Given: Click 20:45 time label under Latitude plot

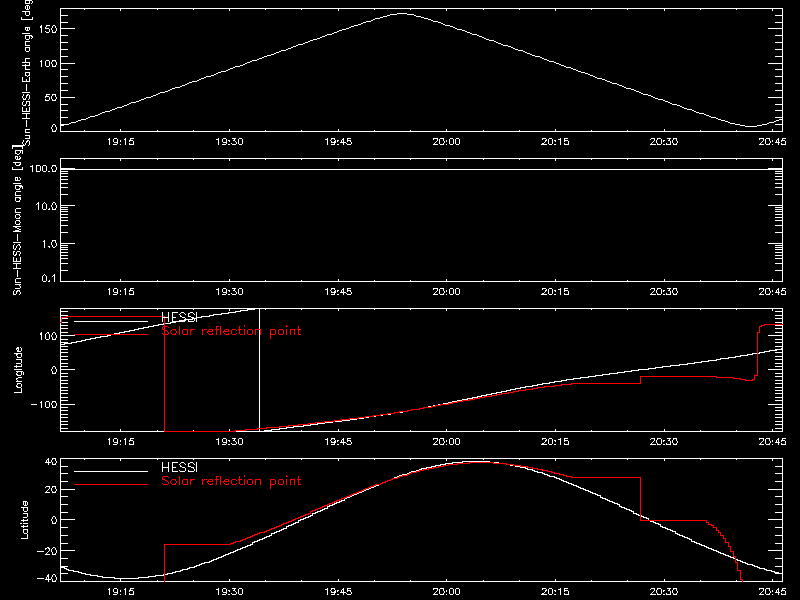Looking at the screenshot, I should tap(772, 592).
